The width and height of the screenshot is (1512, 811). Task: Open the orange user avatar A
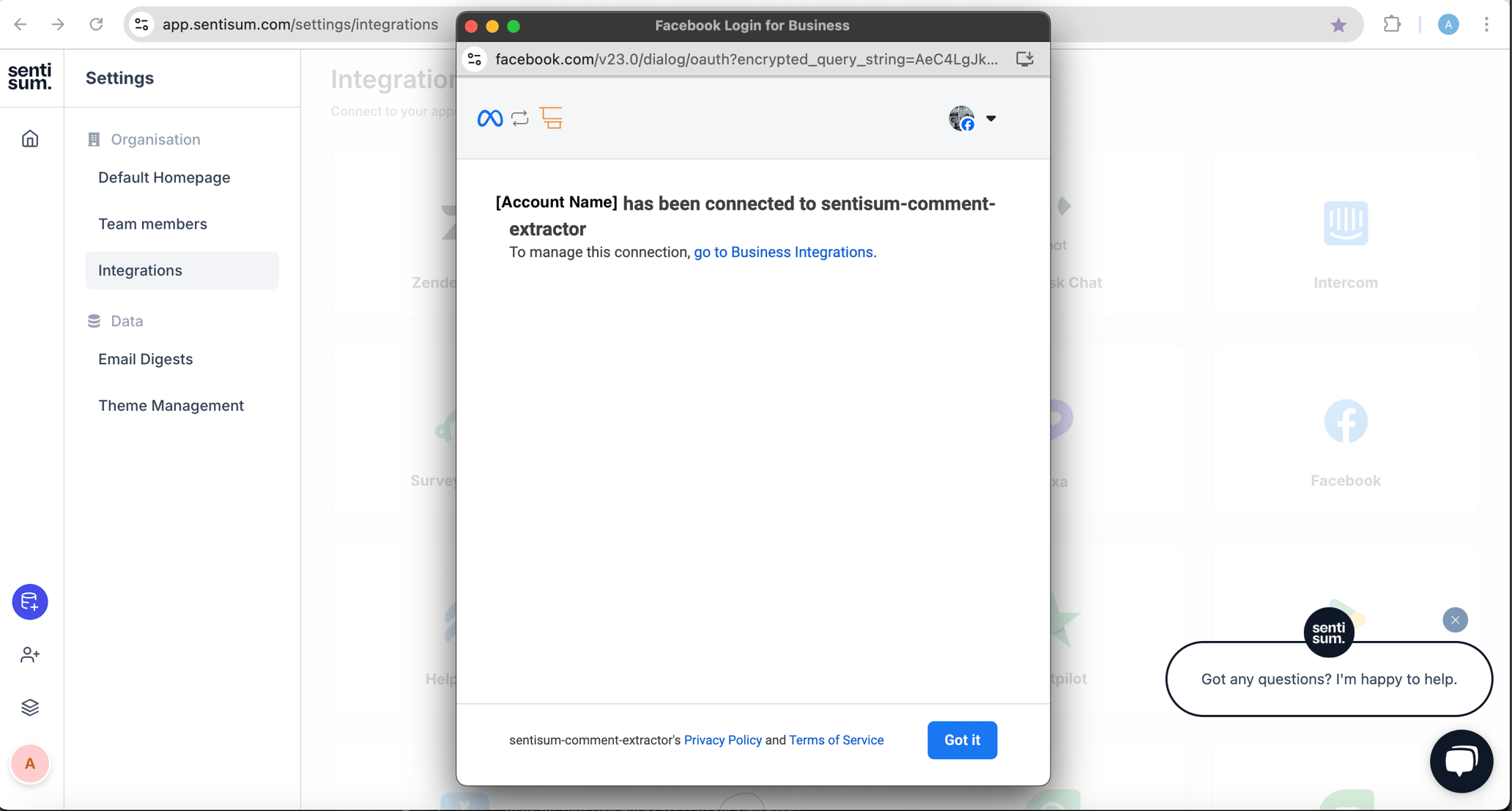pyautogui.click(x=30, y=763)
